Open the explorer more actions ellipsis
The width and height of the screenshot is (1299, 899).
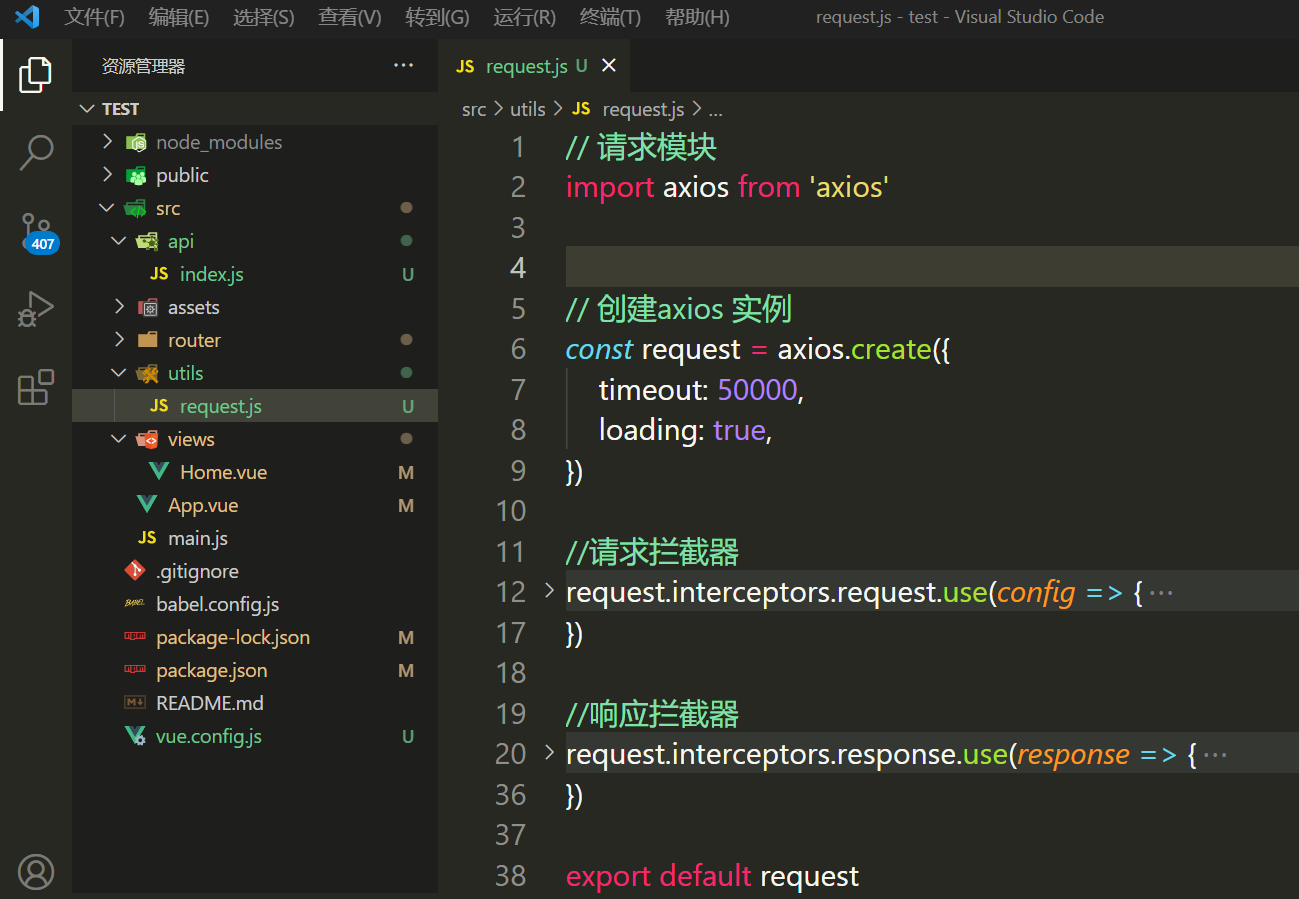click(x=403, y=66)
